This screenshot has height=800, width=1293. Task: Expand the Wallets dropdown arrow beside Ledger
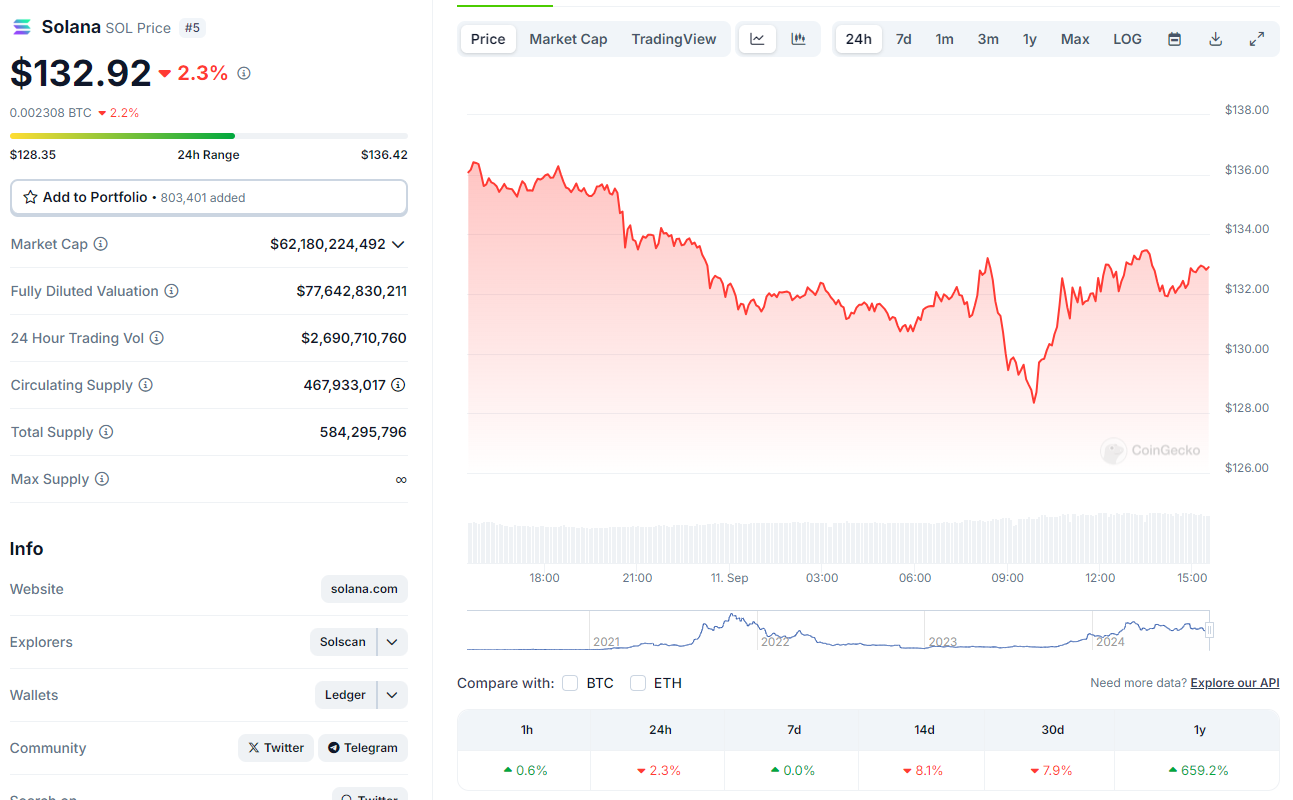click(392, 695)
